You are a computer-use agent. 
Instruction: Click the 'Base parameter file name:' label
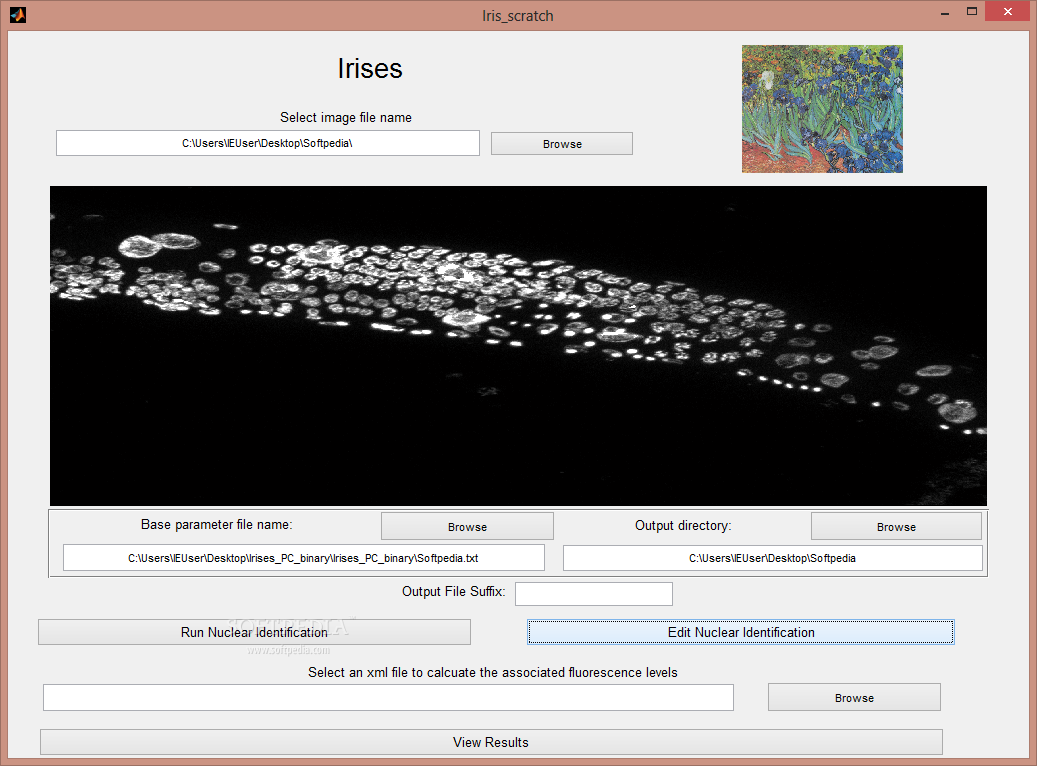tap(217, 525)
